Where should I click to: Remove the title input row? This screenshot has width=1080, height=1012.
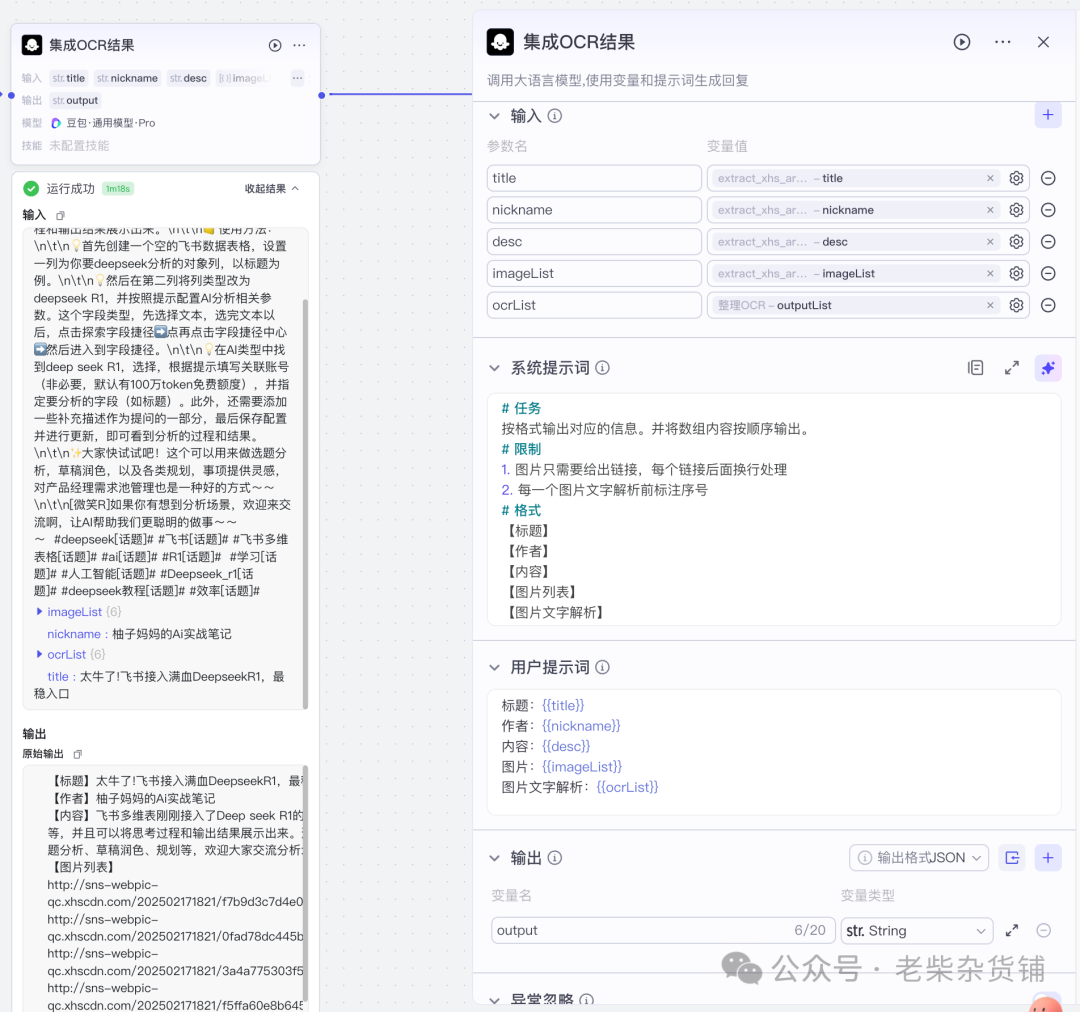tap(1048, 178)
